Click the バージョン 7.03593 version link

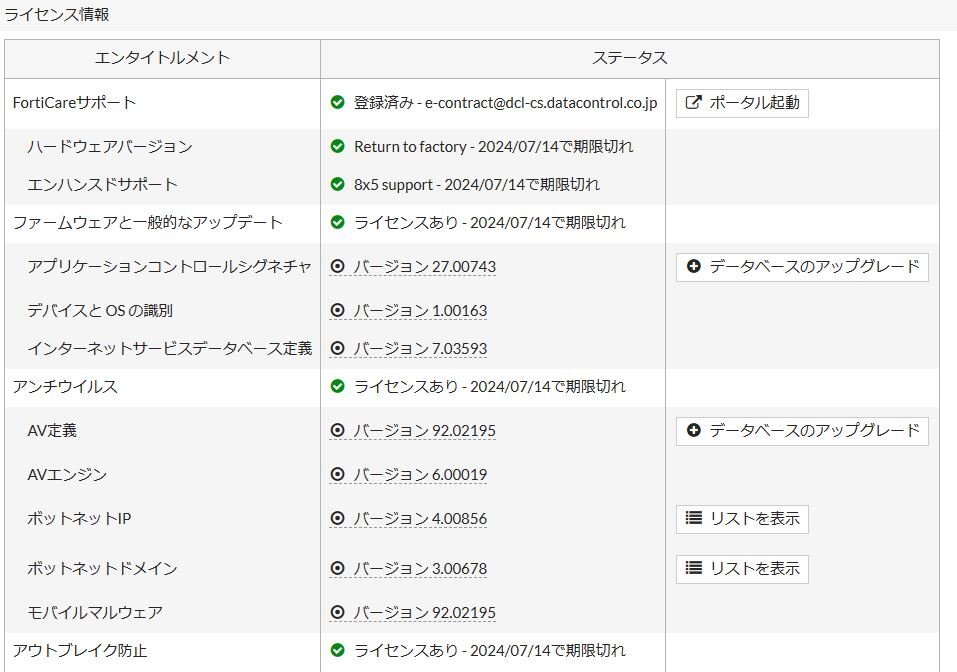(x=420, y=349)
